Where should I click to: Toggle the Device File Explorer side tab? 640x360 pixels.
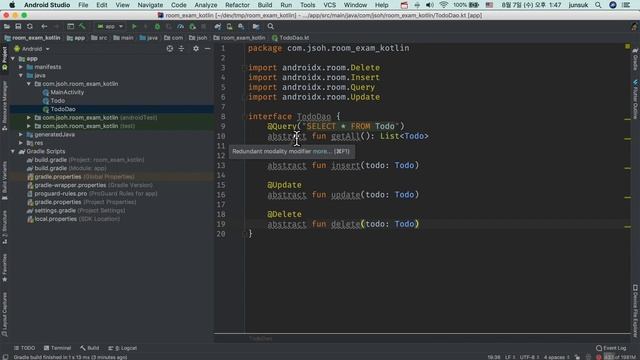point(635,311)
